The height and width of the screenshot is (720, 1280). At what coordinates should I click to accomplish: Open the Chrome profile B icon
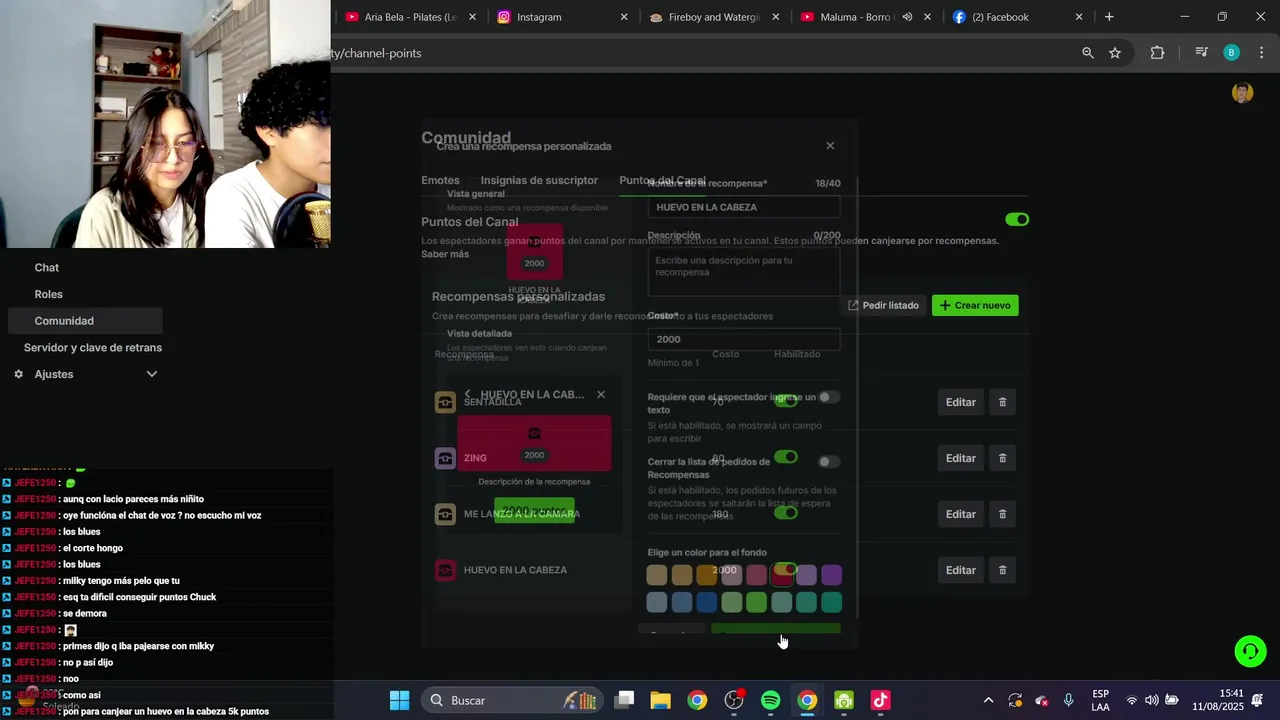[1232, 53]
